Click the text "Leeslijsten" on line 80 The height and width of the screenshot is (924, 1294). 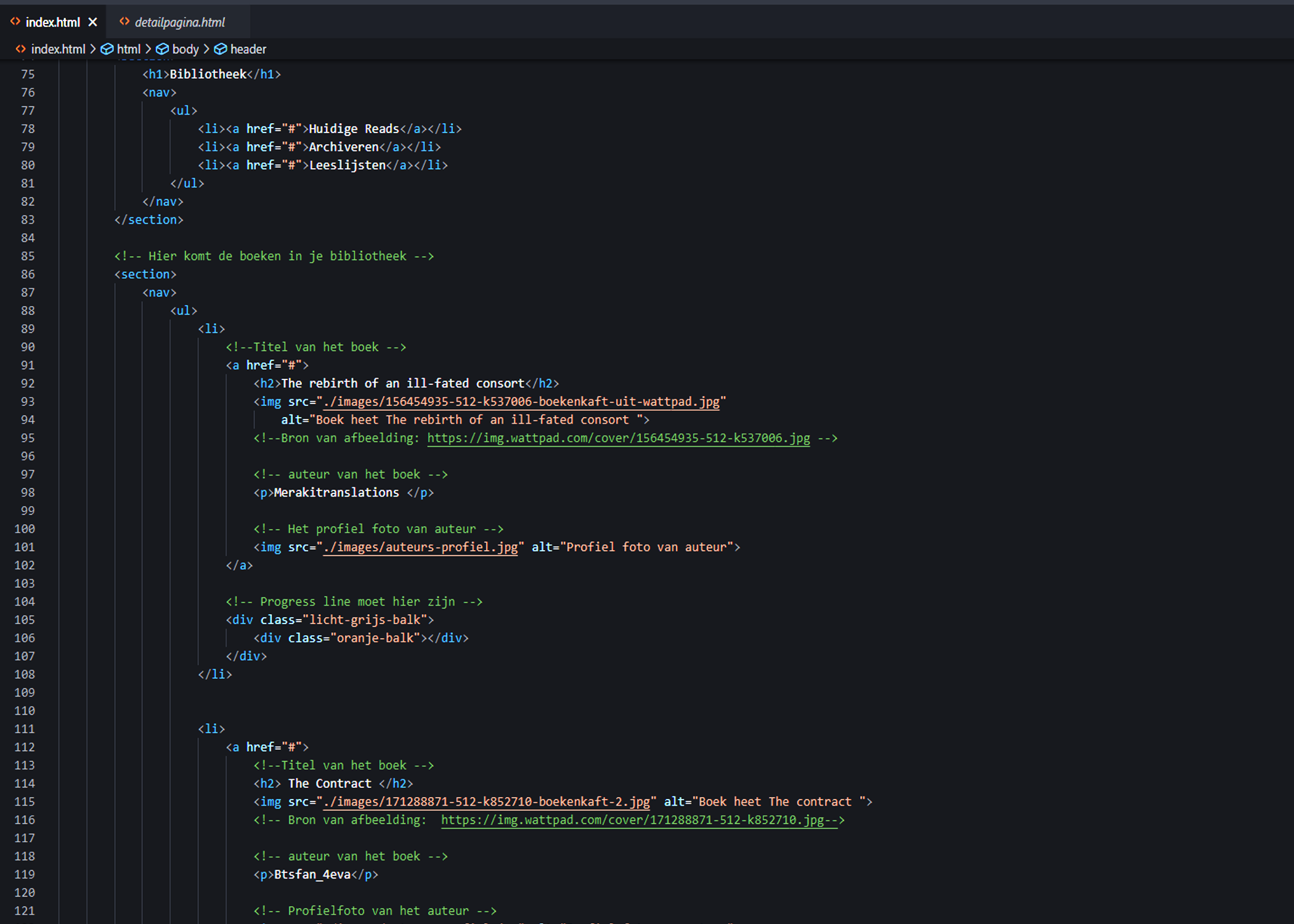pyautogui.click(x=347, y=165)
